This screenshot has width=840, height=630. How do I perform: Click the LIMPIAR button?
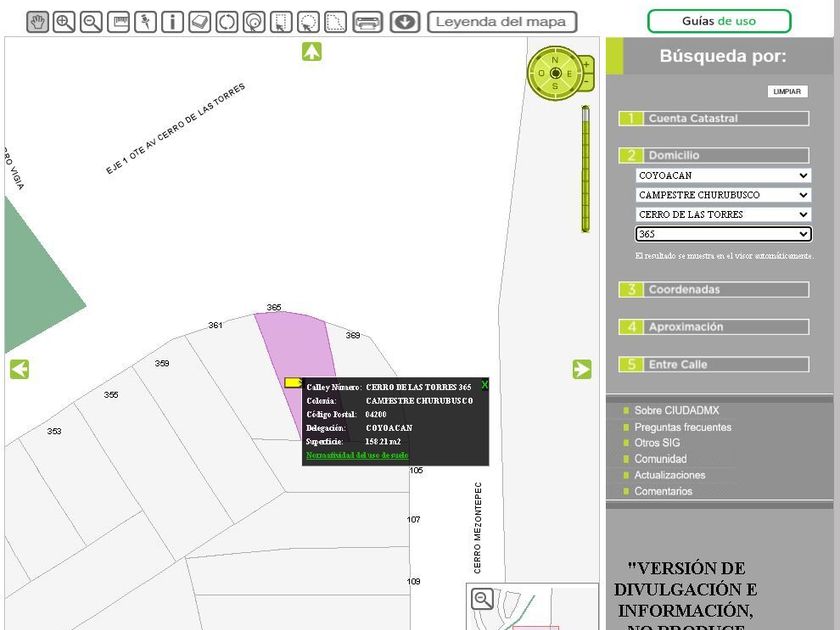click(x=787, y=92)
